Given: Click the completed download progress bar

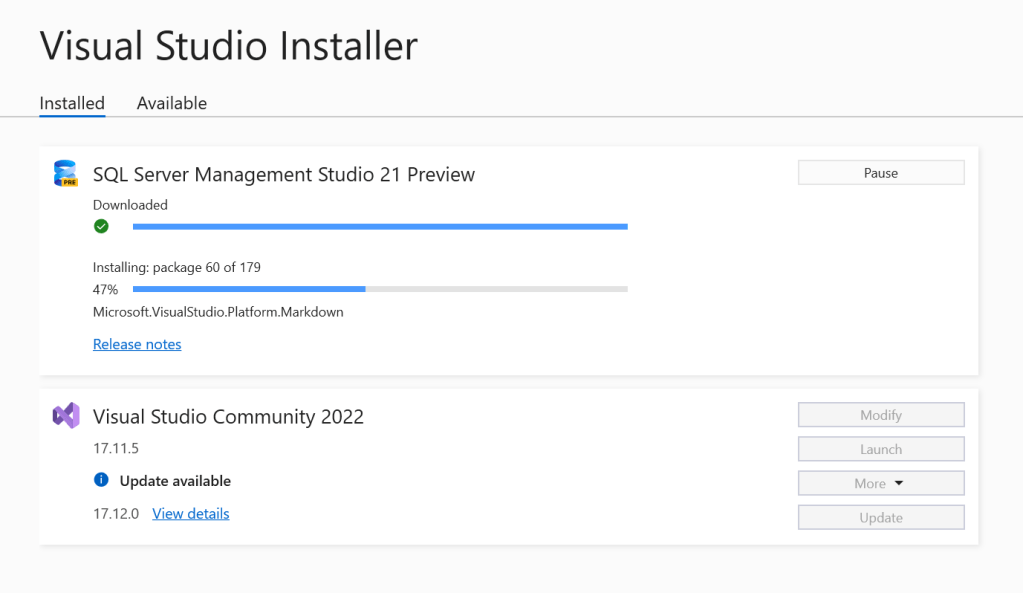Looking at the screenshot, I should (x=380, y=227).
